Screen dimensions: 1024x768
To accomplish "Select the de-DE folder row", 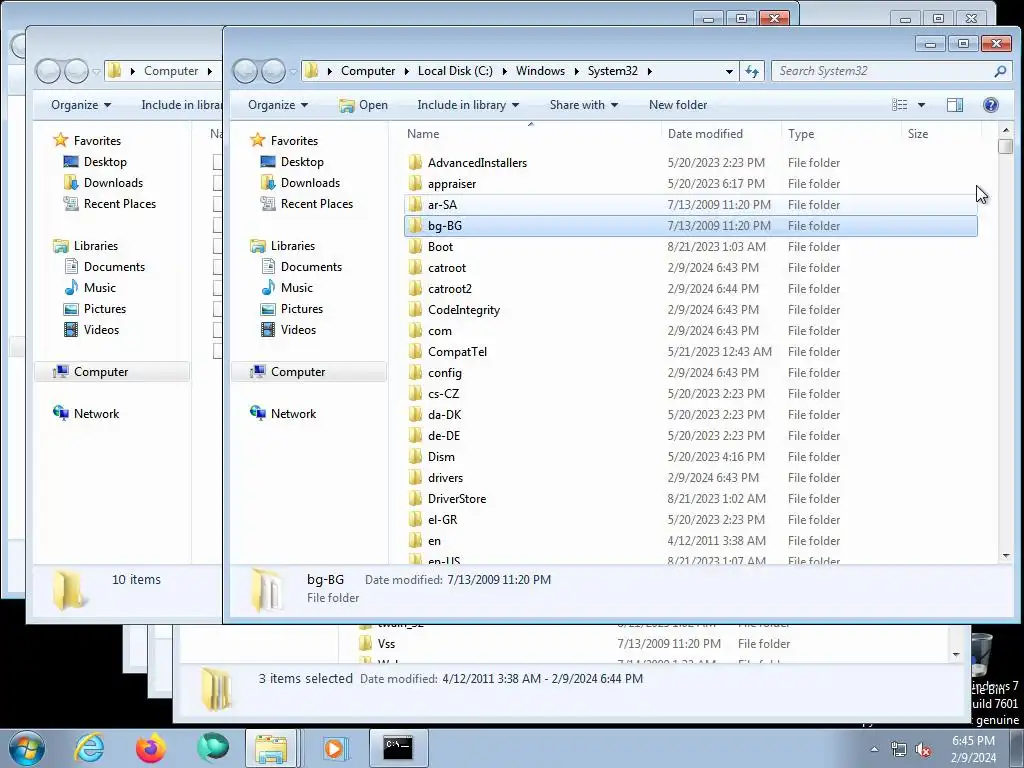I will click(x=690, y=436).
